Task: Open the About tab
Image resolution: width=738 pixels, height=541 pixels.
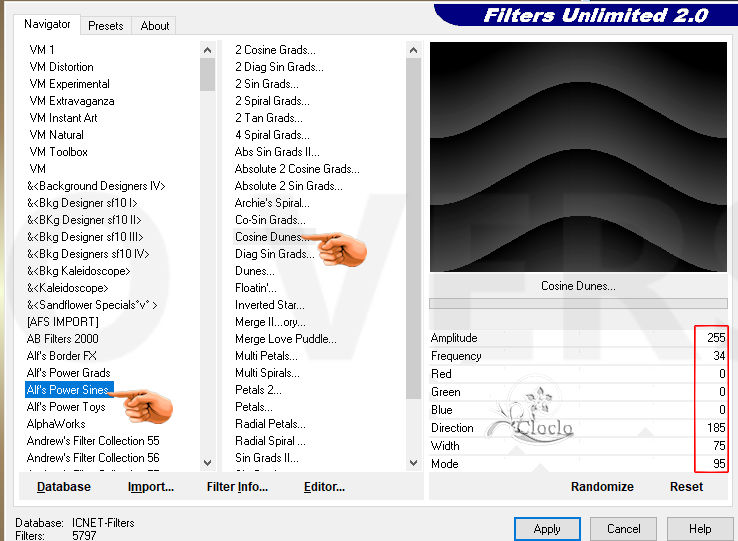Action: point(154,26)
